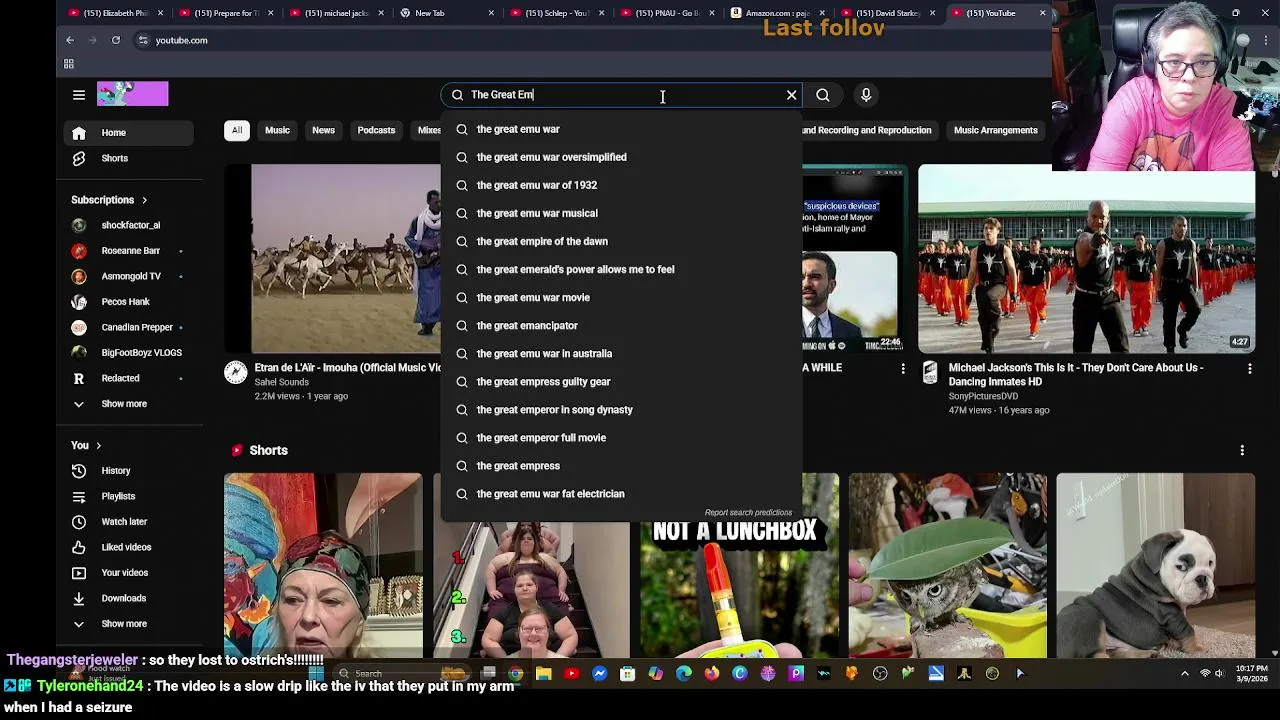This screenshot has height=720, width=1280.
Task: Open the BigFootBoyz VLOGS subscription
Action: pos(130,353)
